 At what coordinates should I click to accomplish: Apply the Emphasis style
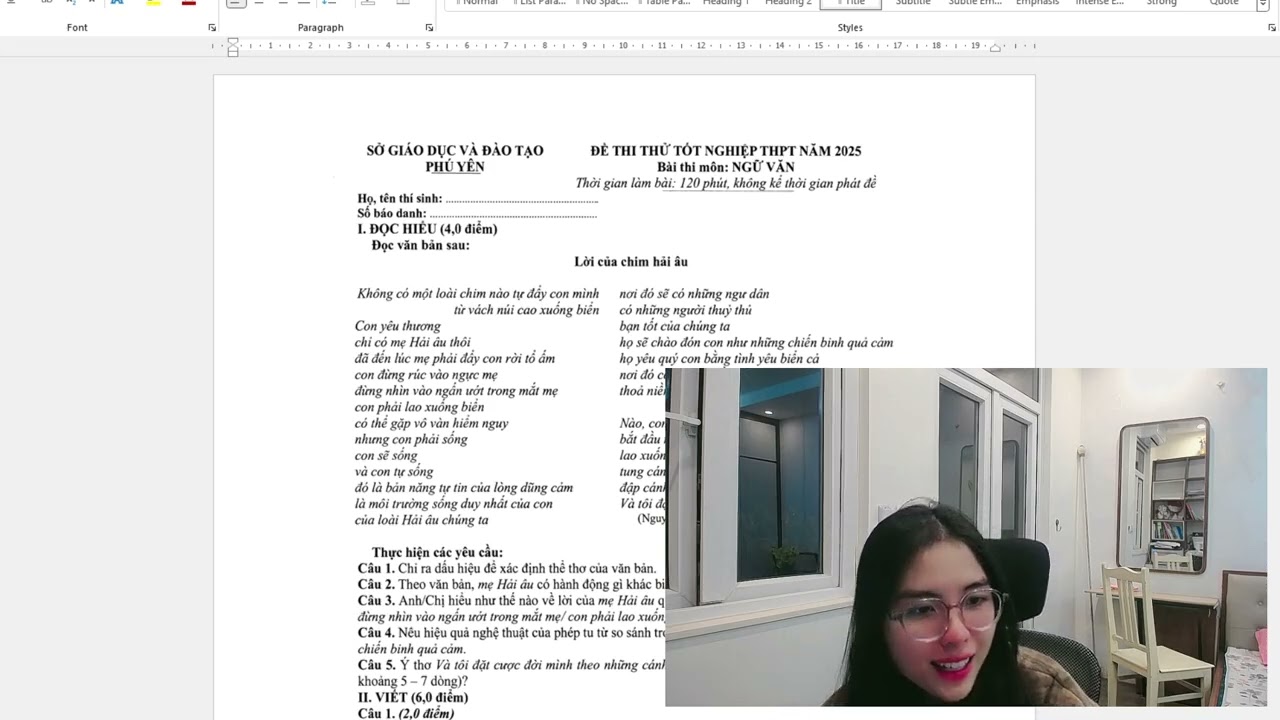coord(1037,3)
